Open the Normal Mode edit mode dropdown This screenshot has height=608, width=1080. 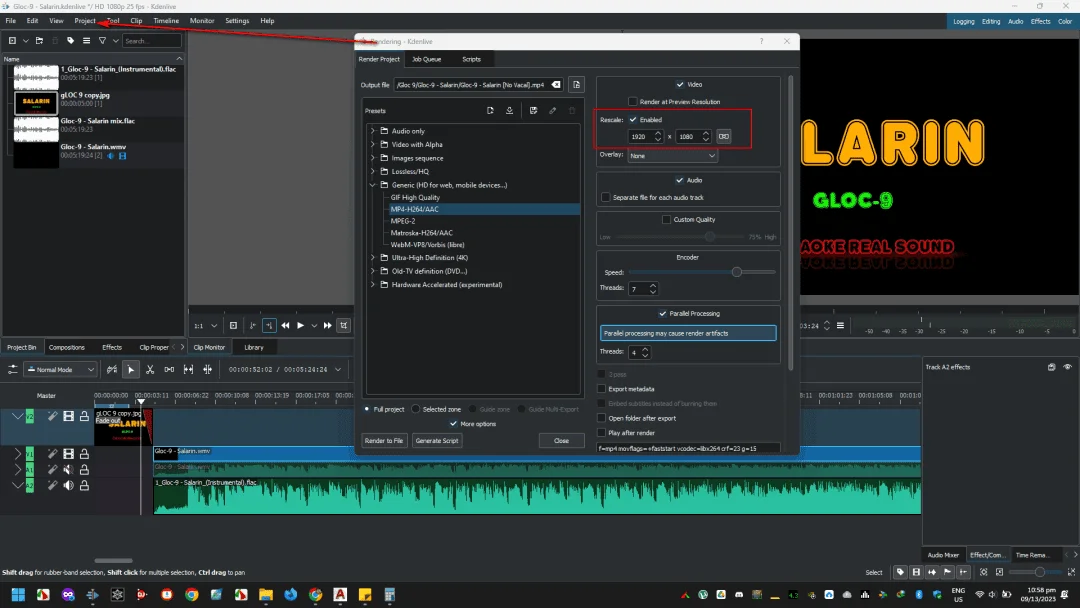[61, 370]
